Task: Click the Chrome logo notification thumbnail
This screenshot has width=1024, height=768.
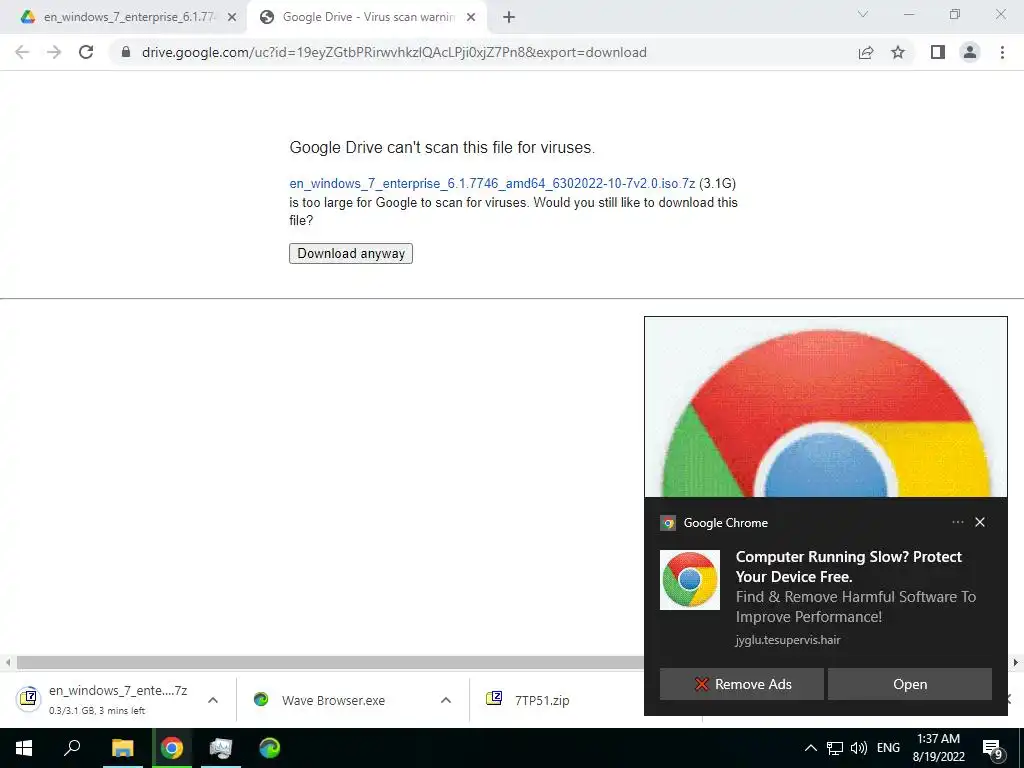Action: [690, 580]
